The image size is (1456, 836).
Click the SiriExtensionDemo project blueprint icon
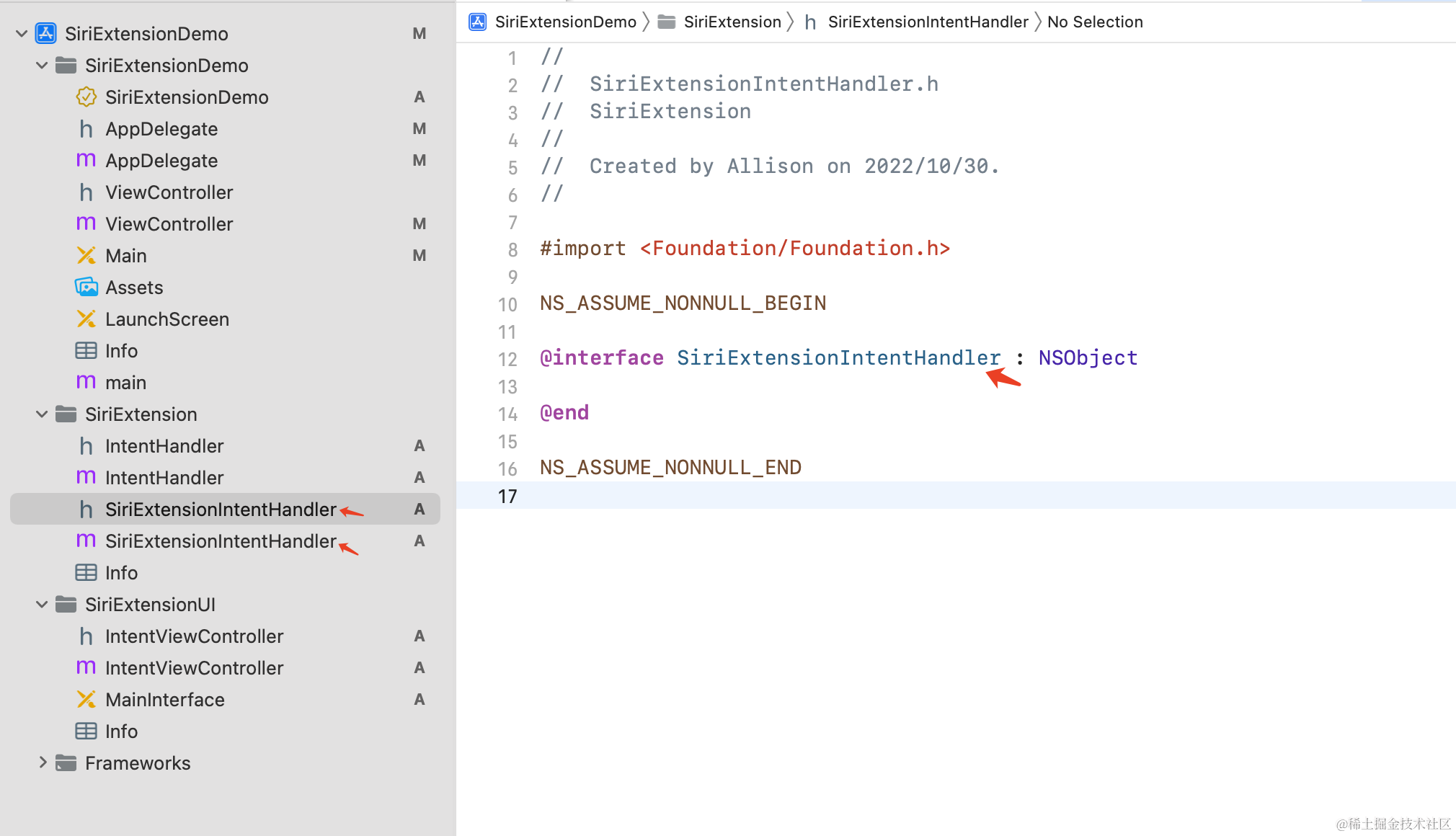[46, 33]
